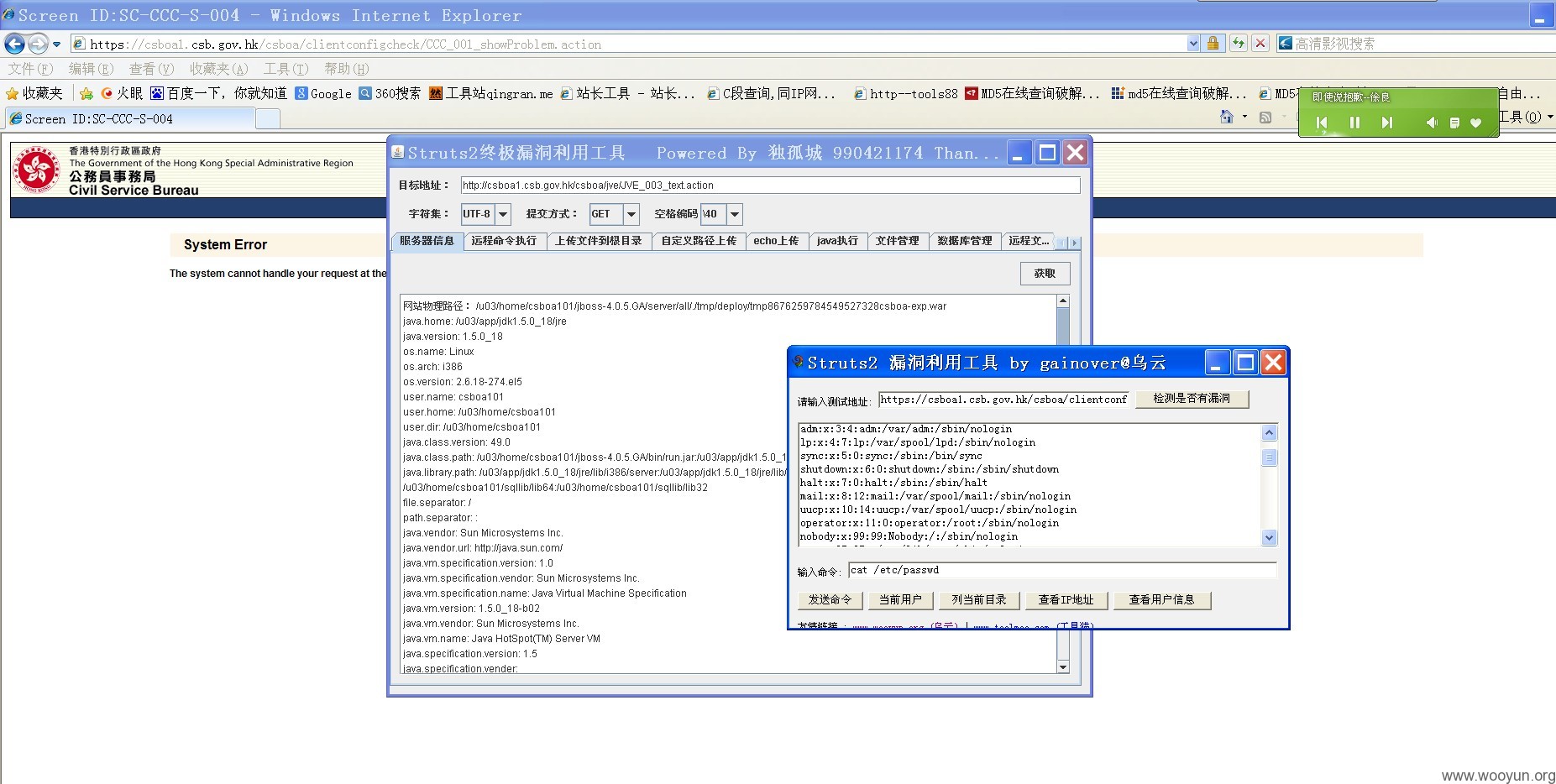Viewport: 1556px width, 784px height.
Task: Click the command output scrollbar thumb
Action: click(x=1269, y=457)
